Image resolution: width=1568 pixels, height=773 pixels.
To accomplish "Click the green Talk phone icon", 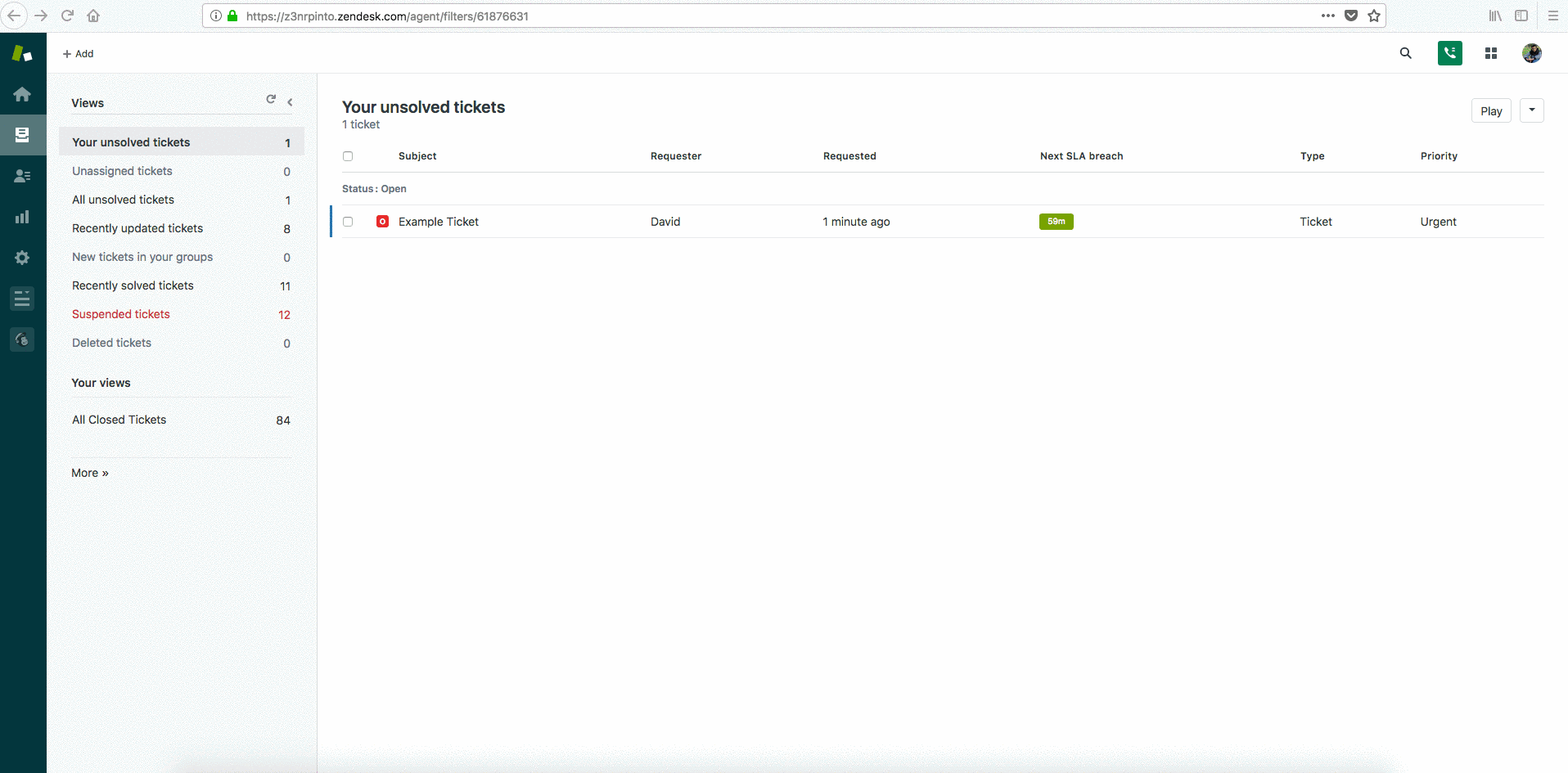I will [1449, 53].
